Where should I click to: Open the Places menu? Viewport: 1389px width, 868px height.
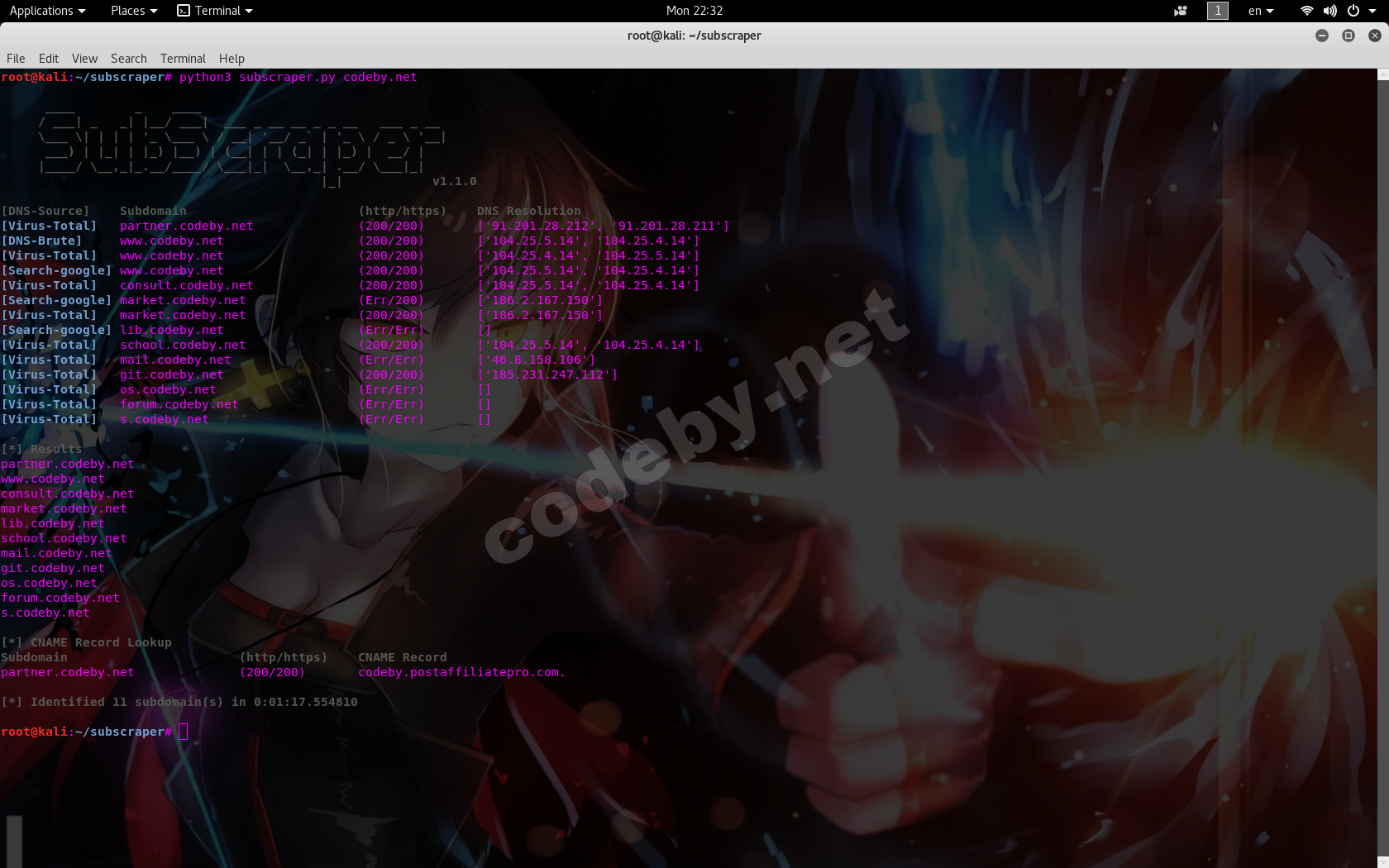(127, 11)
